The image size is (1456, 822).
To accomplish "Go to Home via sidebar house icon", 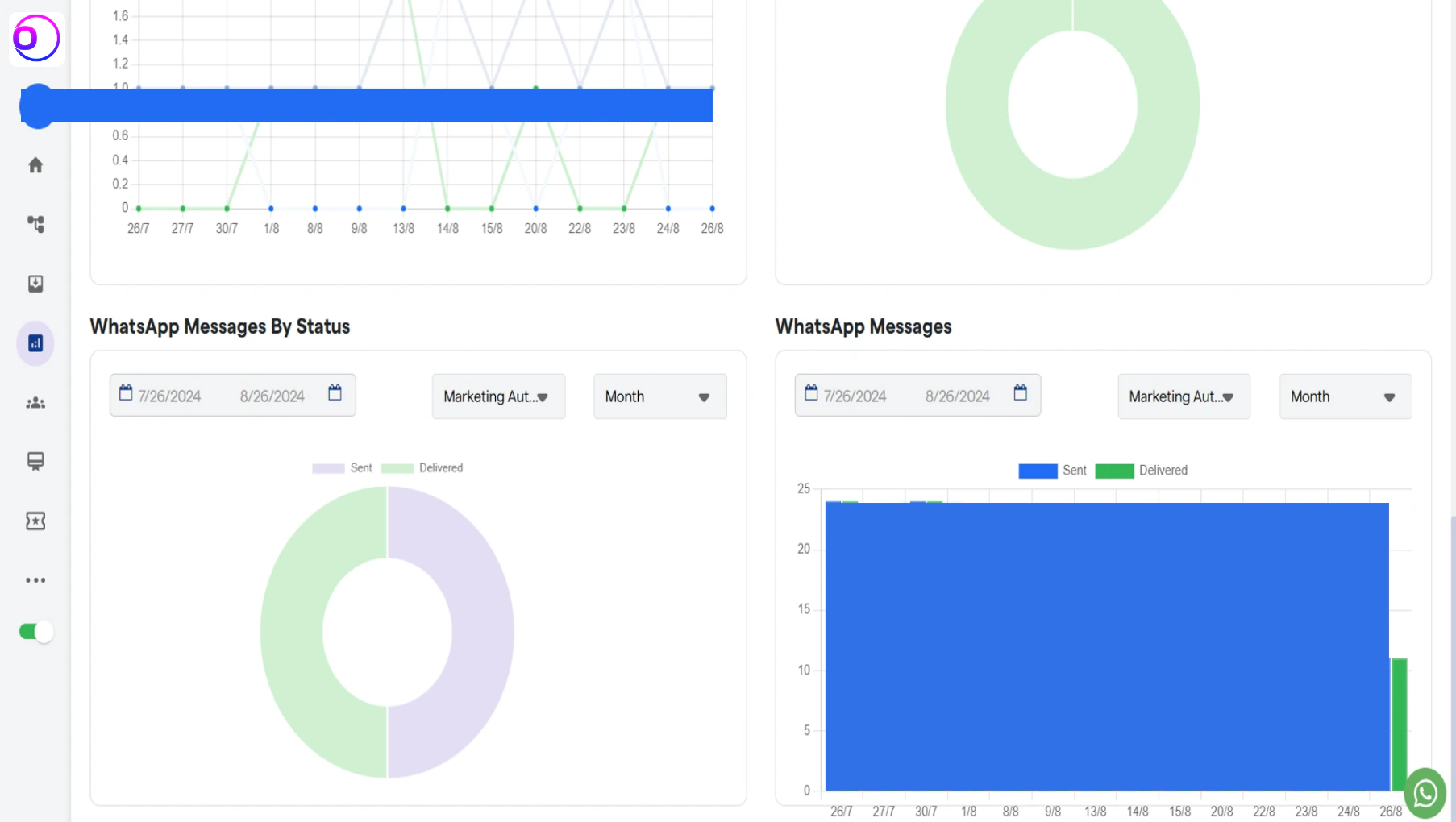I will click(x=35, y=165).
